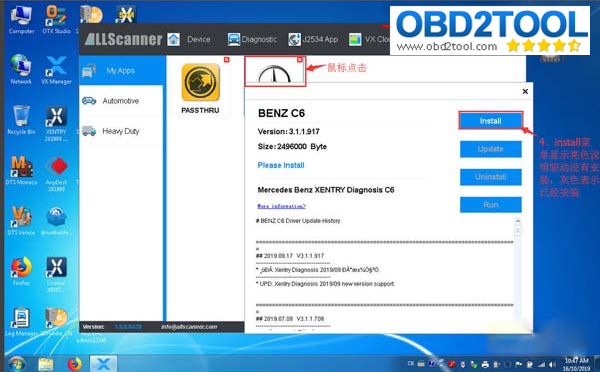The width and height of the screenshot is (600, 372).
Task: Open Firefox from the taskbar
Action: (75, 364)
